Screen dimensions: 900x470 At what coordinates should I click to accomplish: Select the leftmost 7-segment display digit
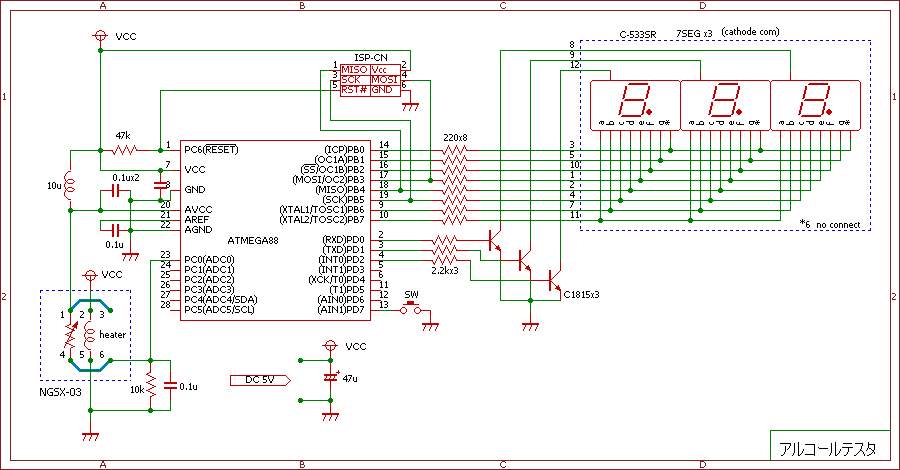(x=635, y=106)
